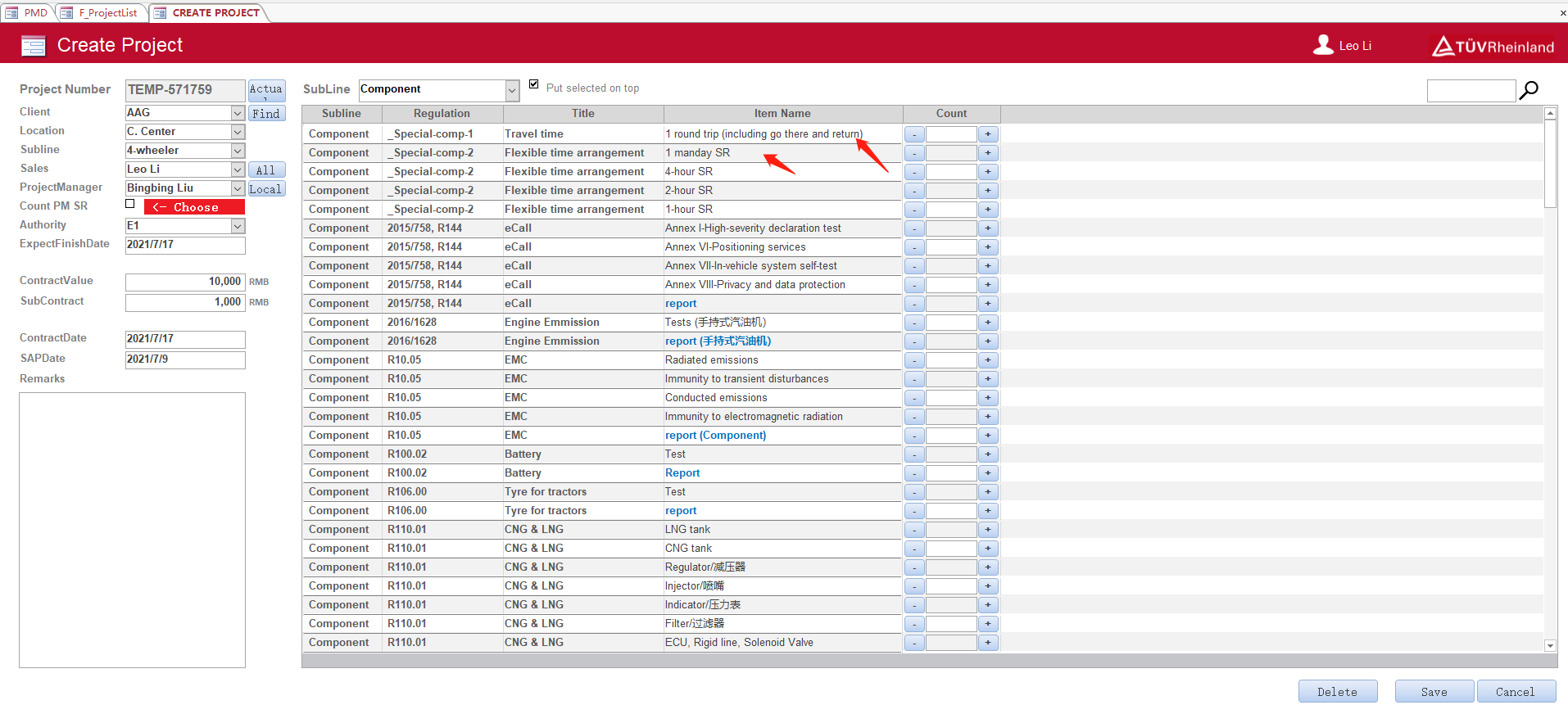Click the TÜVRheinland logo
Screen dimensions: 1568x705
[1493, 46]
